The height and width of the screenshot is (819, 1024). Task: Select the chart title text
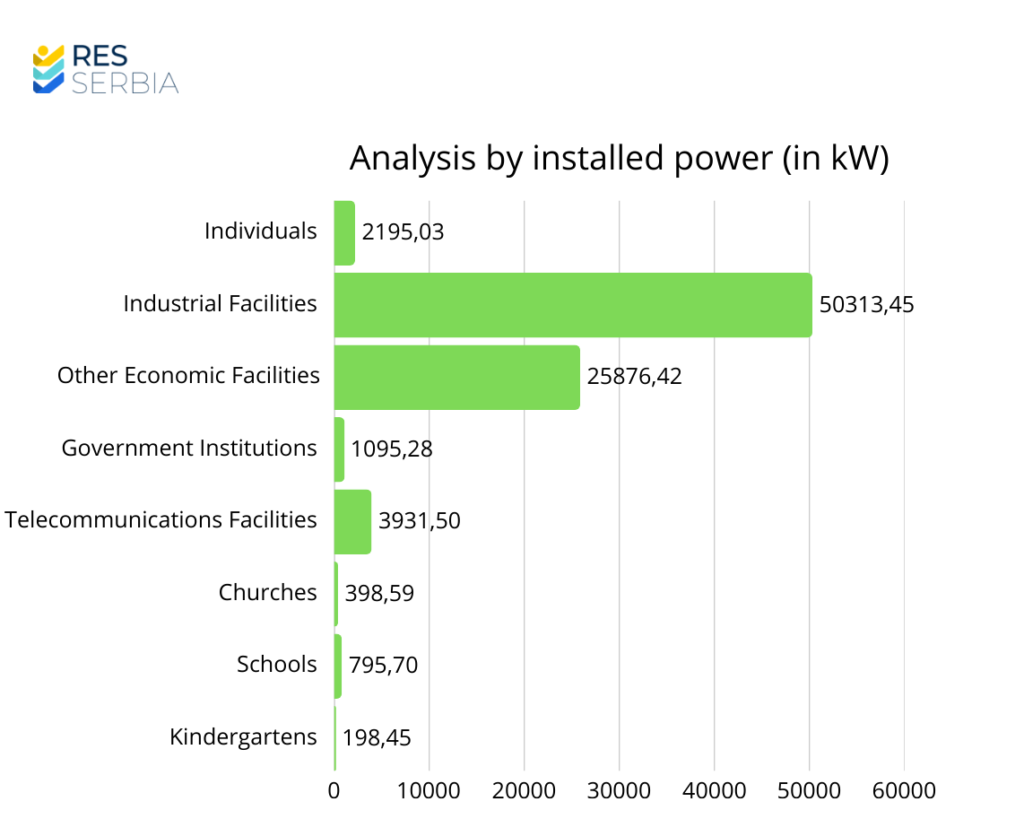[618, 158]
